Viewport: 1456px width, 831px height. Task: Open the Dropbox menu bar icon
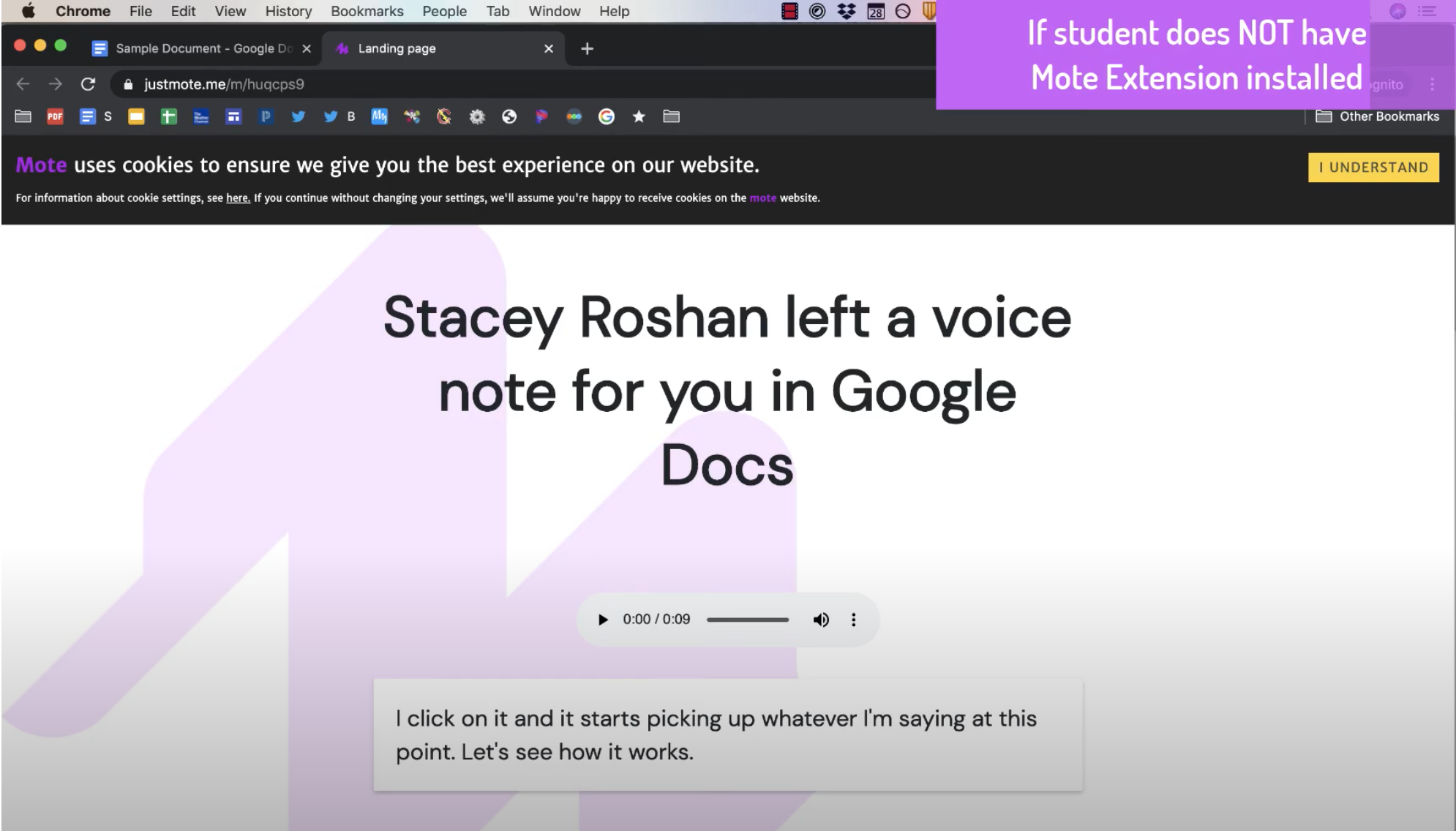[847, 11]
